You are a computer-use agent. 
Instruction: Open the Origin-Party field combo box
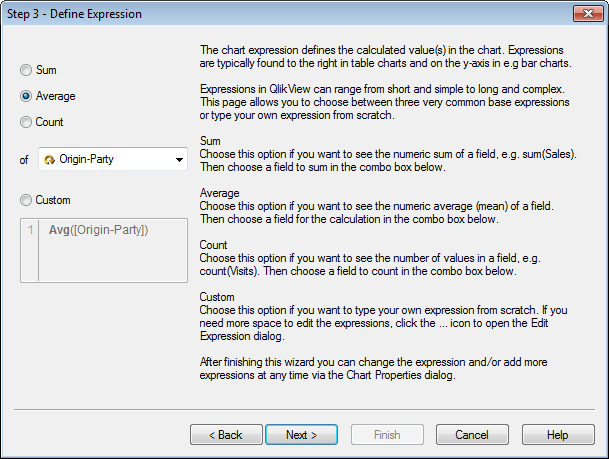113,159
